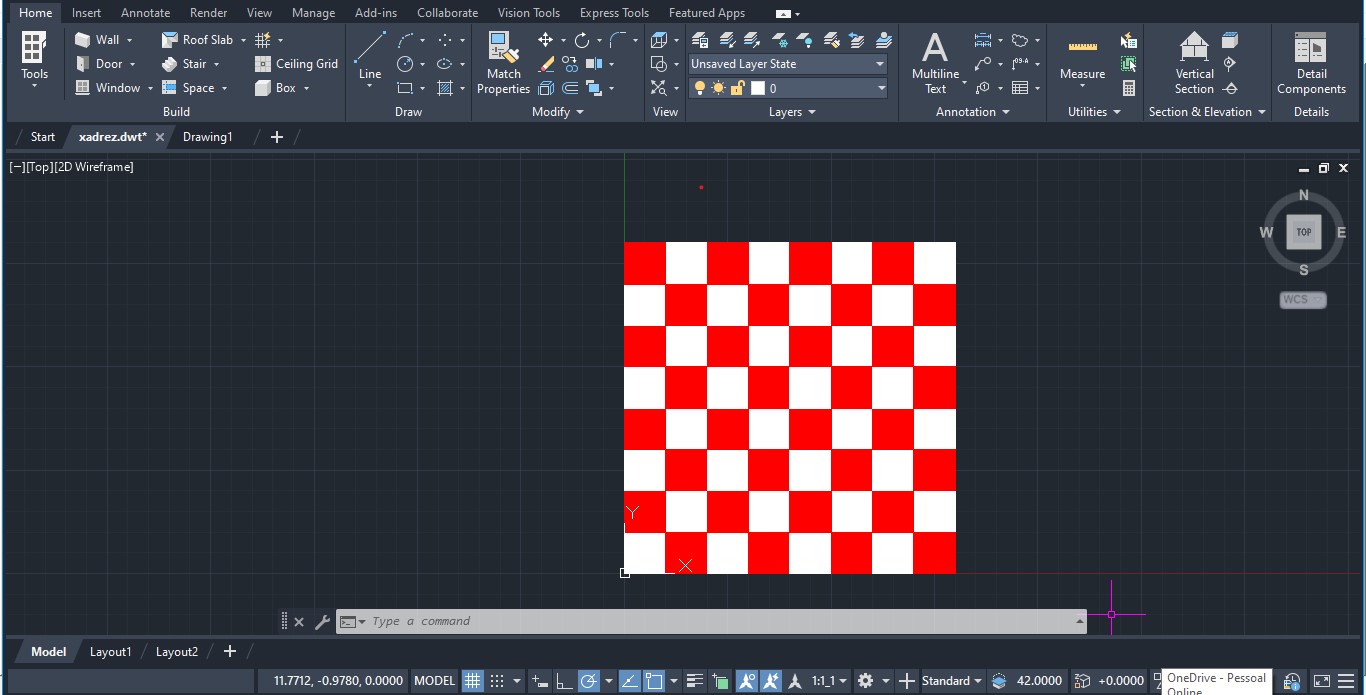Expand the Layers panel flyout
This screenshot has width=1366, height=695.
point(811,112)
